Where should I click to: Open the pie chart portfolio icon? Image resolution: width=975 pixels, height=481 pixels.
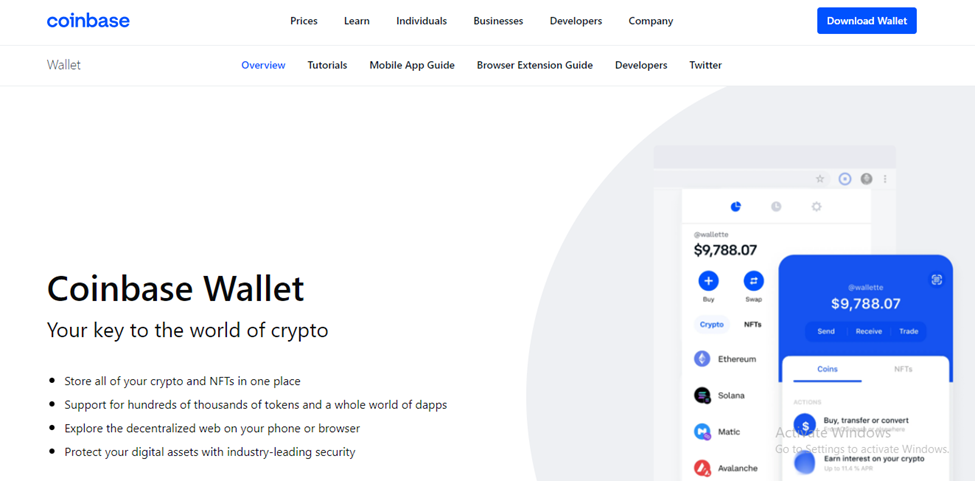pyautogui.click(x=736, y=207)
